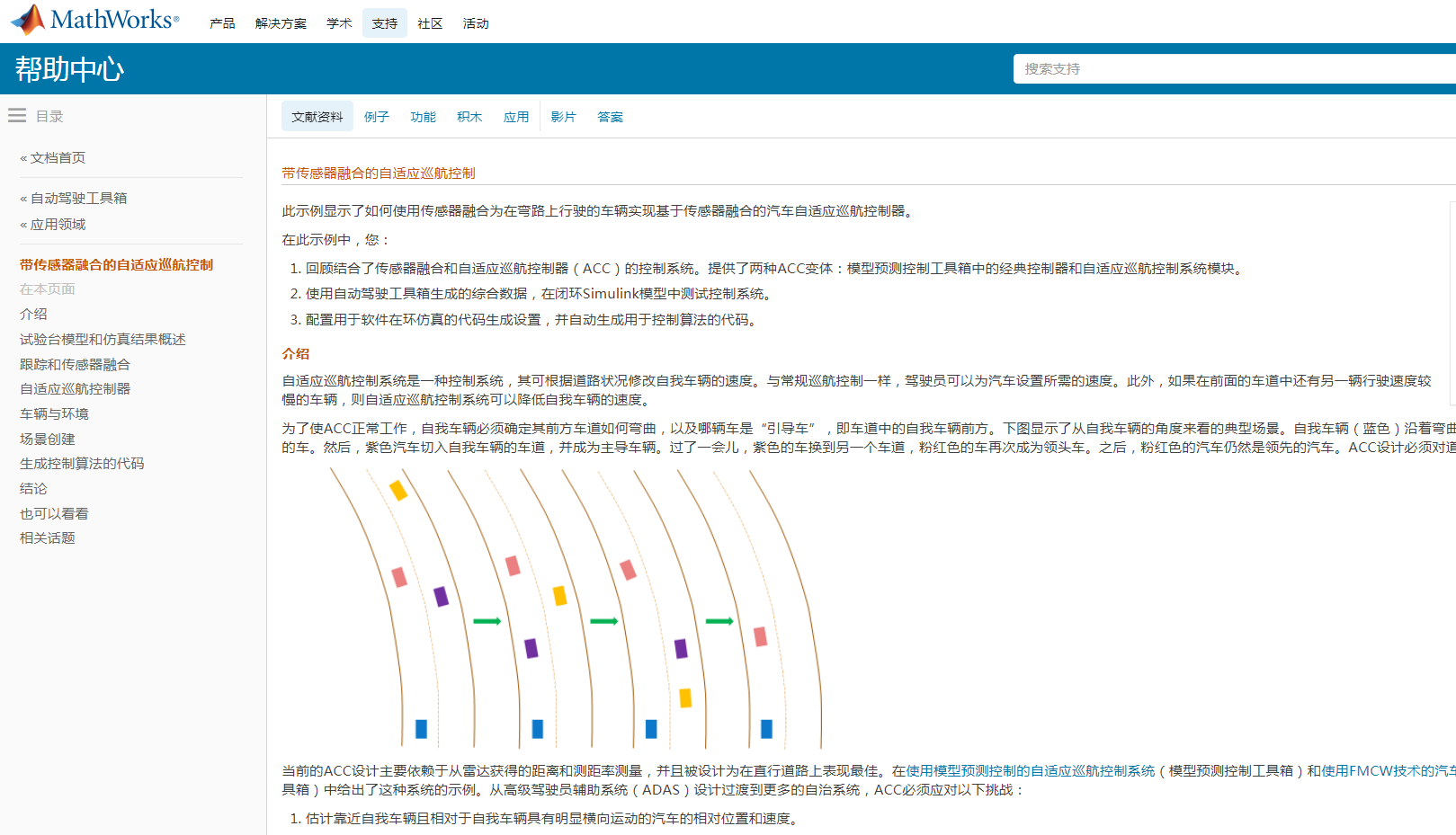Switch to the 积木 tab
The image size is (1456, 835).
469,117
